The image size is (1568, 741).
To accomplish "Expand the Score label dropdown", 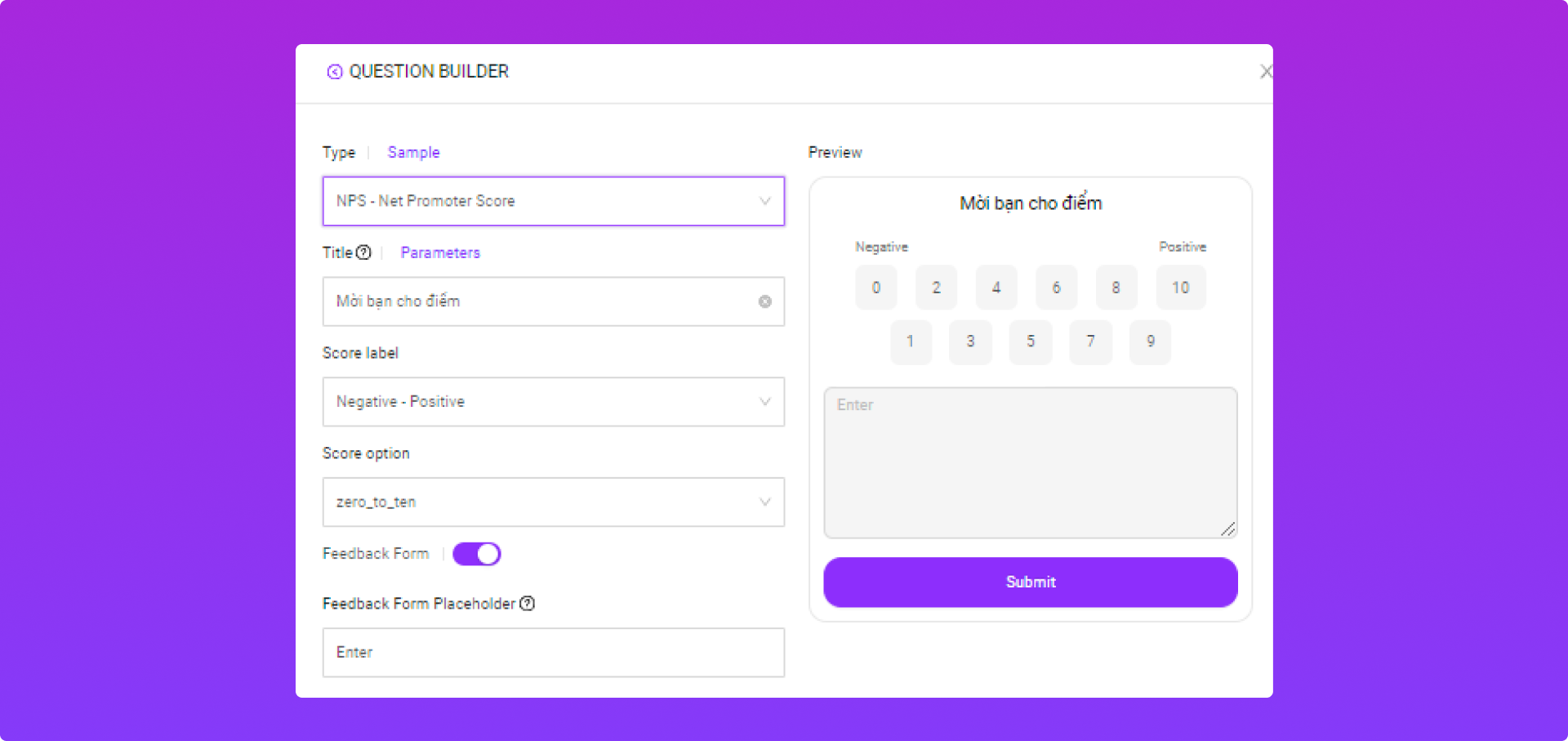I will (553, 402).
